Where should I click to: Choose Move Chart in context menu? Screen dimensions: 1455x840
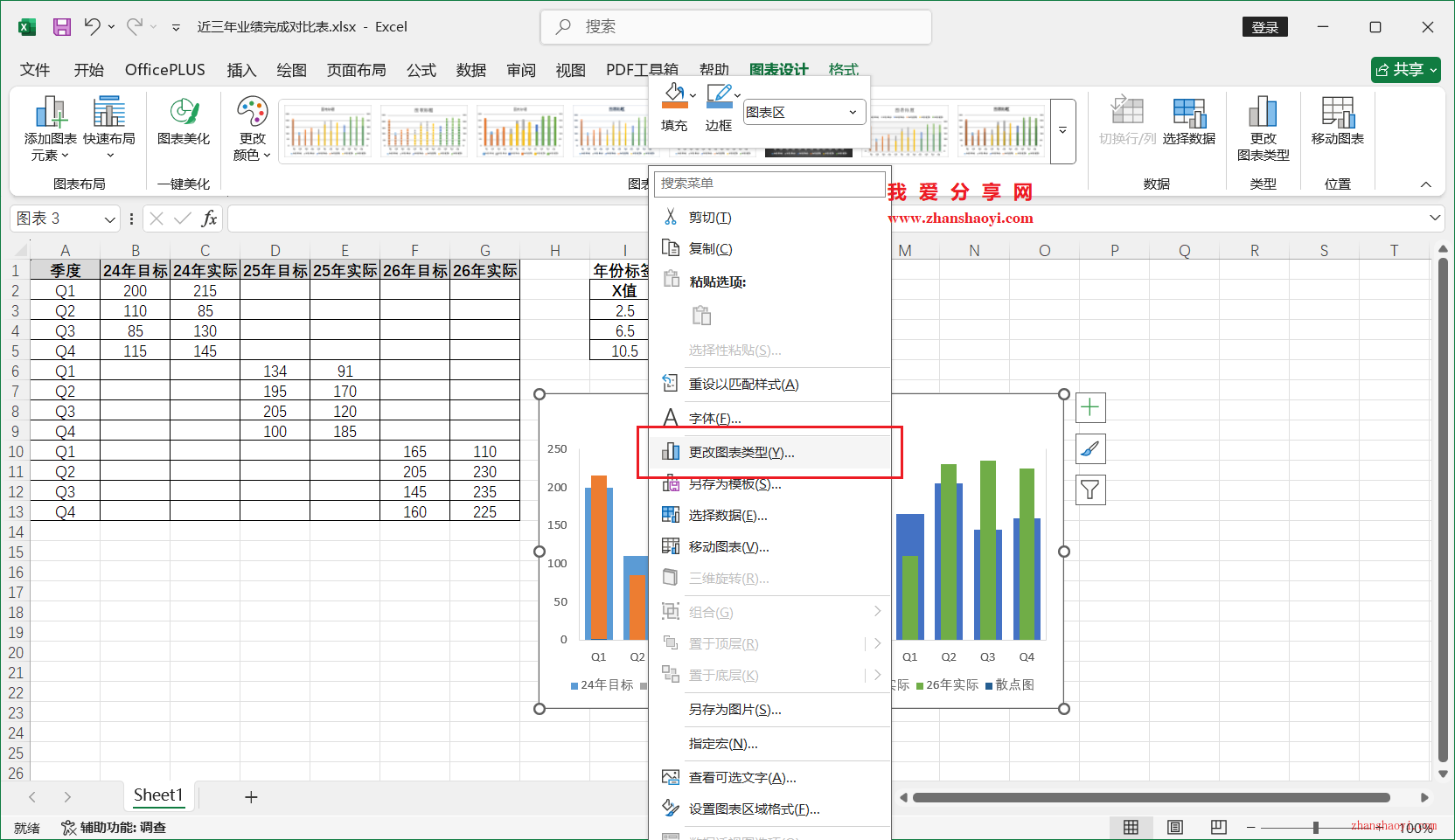[769, 546]
